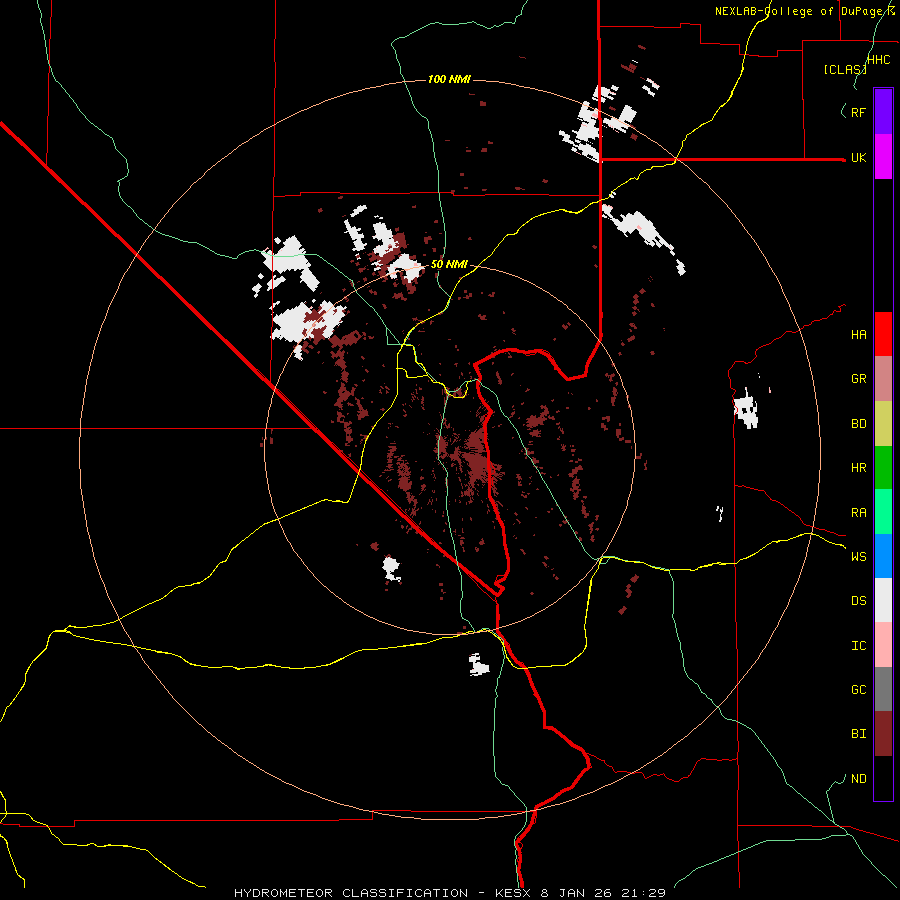The width and height of the screenshot is (900, 900).
Task: Click the RF purple legend swatch
Action: (883, 112)
